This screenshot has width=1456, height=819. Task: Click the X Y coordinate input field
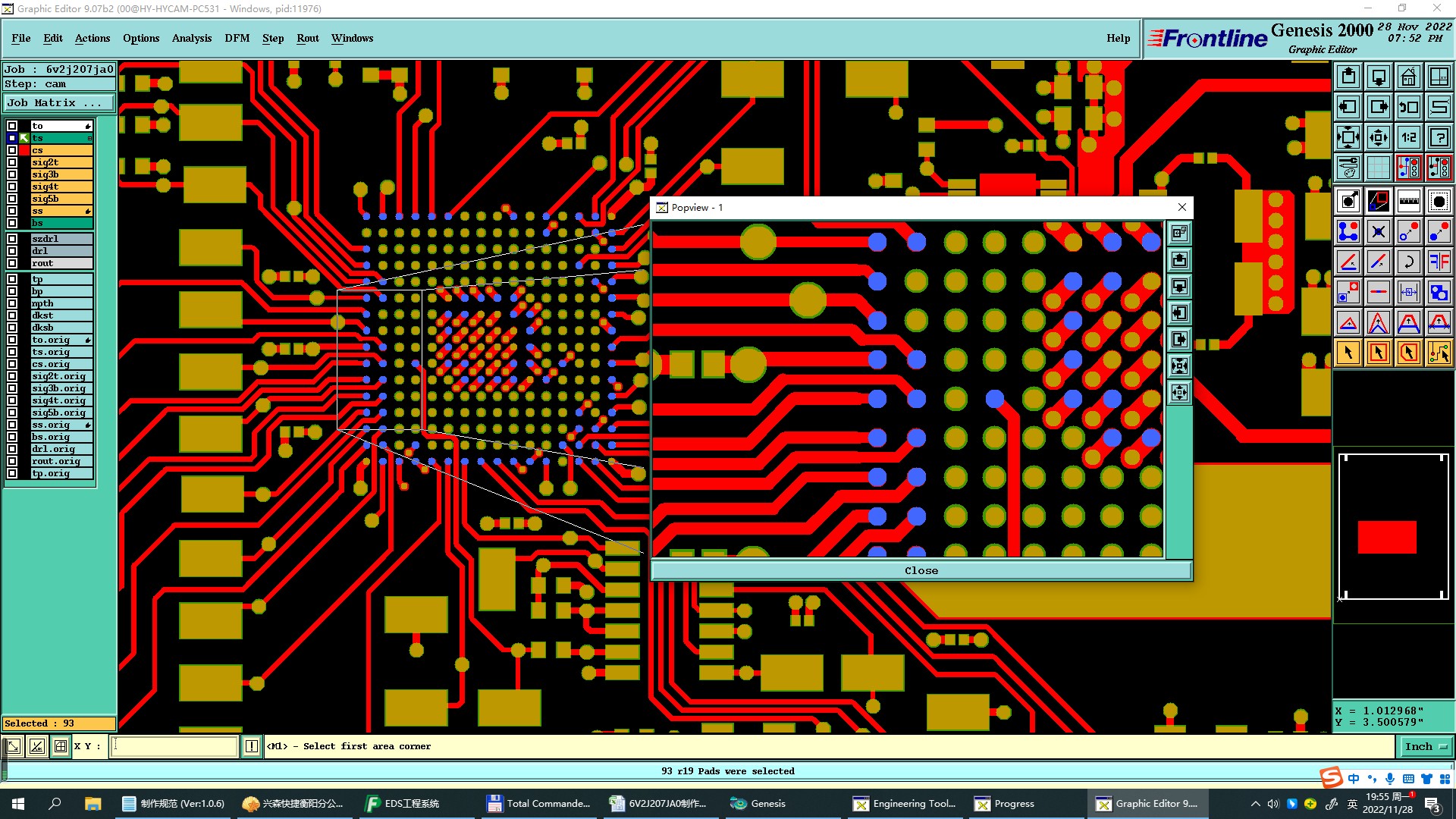[x=174, y=746]
